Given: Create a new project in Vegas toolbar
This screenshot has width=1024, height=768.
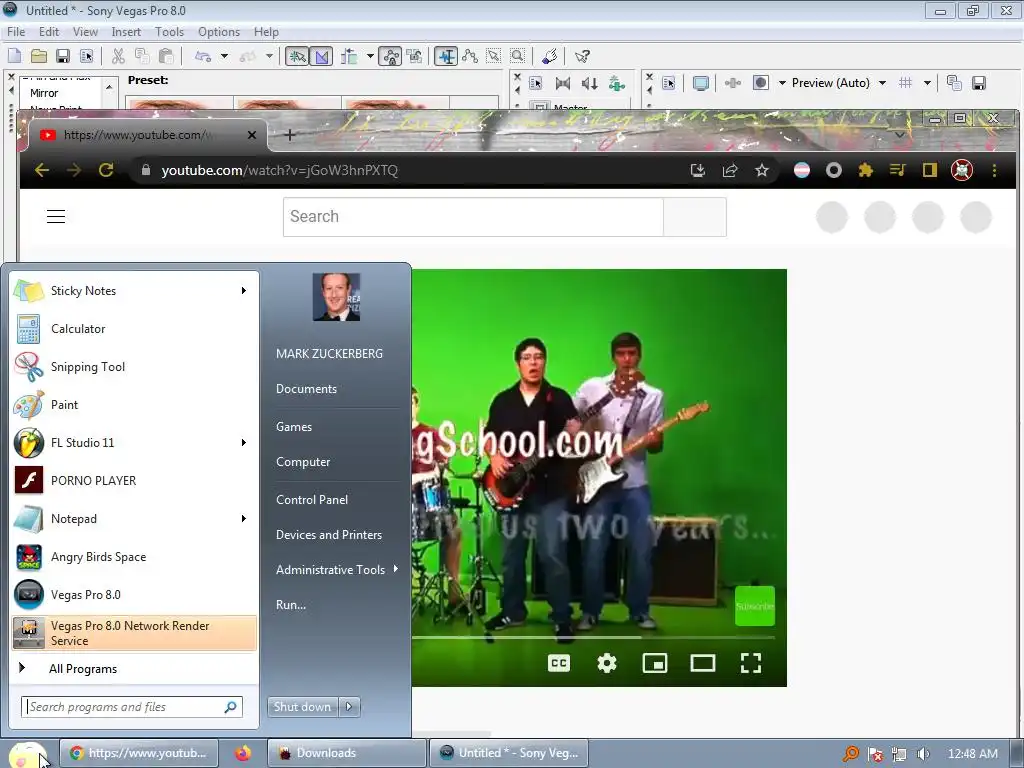Looking at the screenshot, I should coord(14,56).
